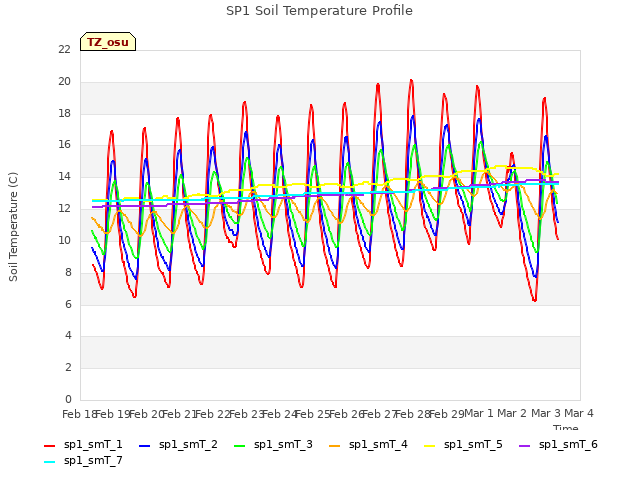Toggle the sp1_smT_5 legend entry
This screenshot has width=640, height=480.
(463, 444)
